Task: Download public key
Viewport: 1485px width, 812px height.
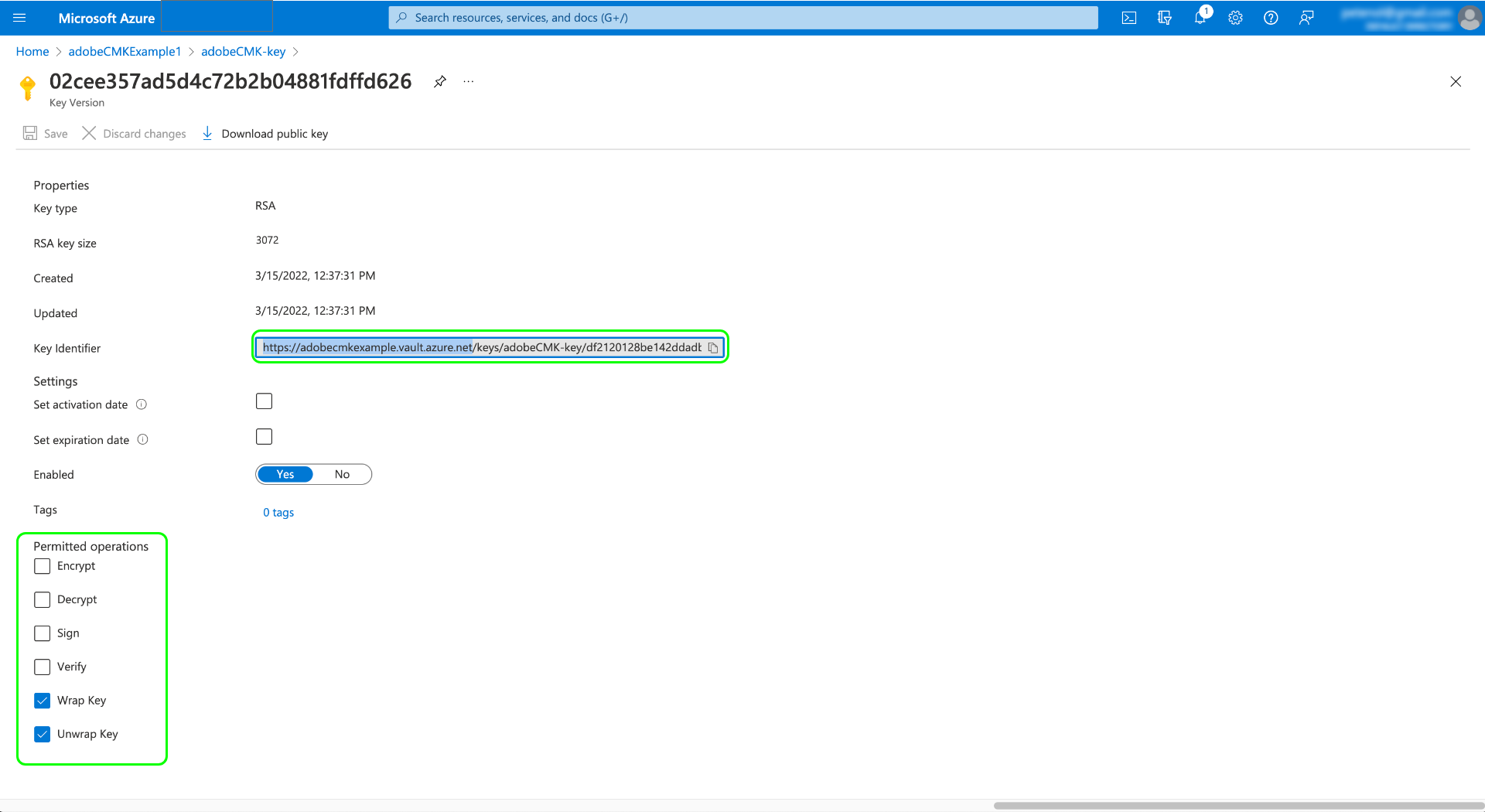Action: pyautogui.click(x=265, y=133)
